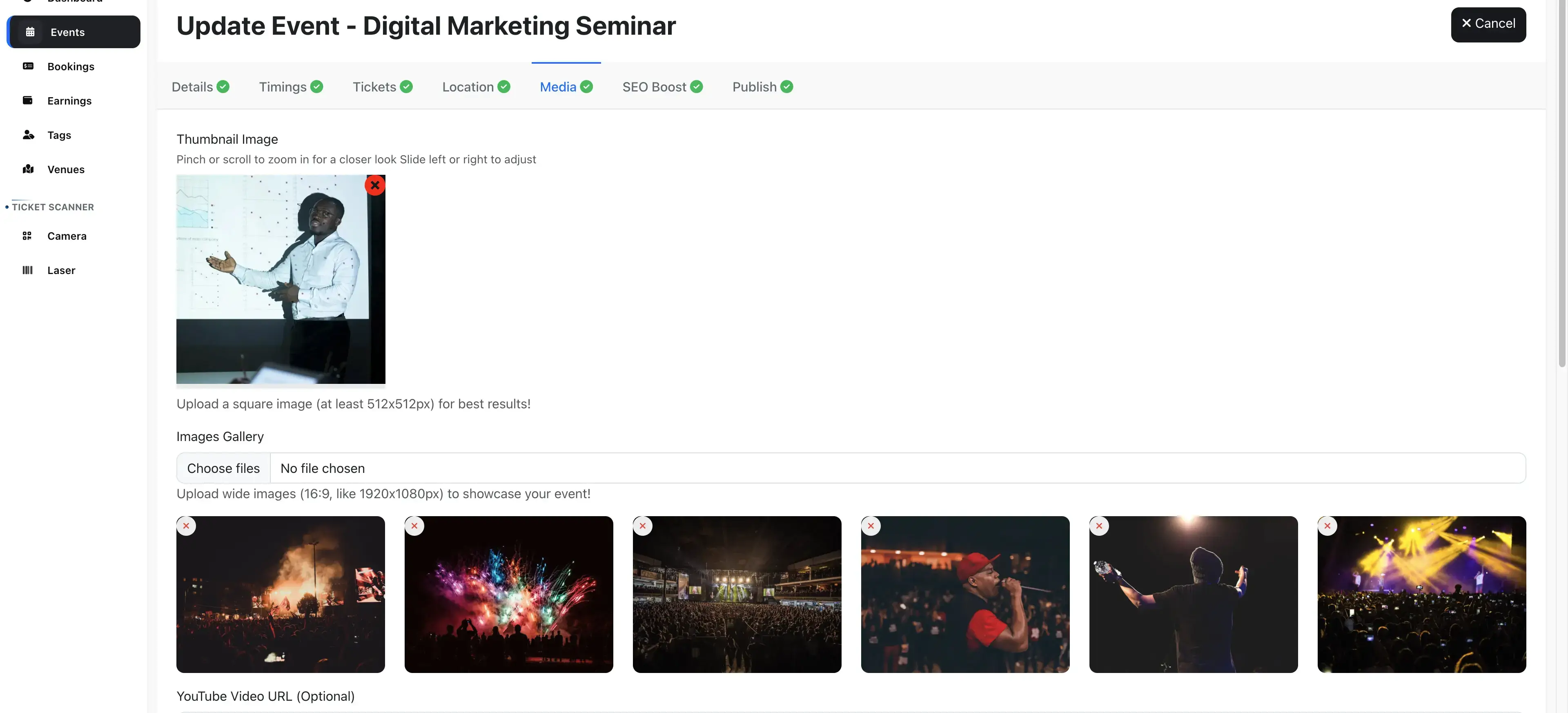Open the Location tab
This screenshot has width=1568, height=713.
pos(468,87)
